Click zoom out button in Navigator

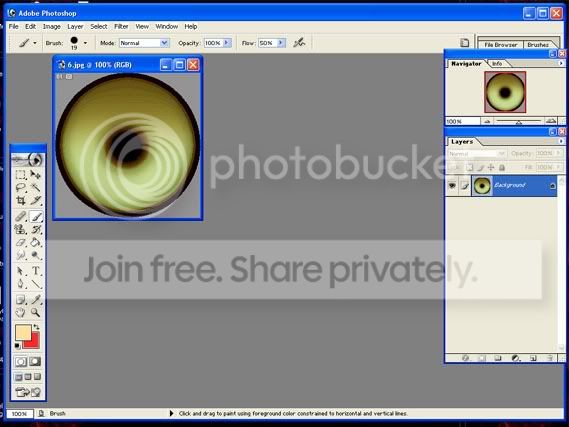point(487,122)
